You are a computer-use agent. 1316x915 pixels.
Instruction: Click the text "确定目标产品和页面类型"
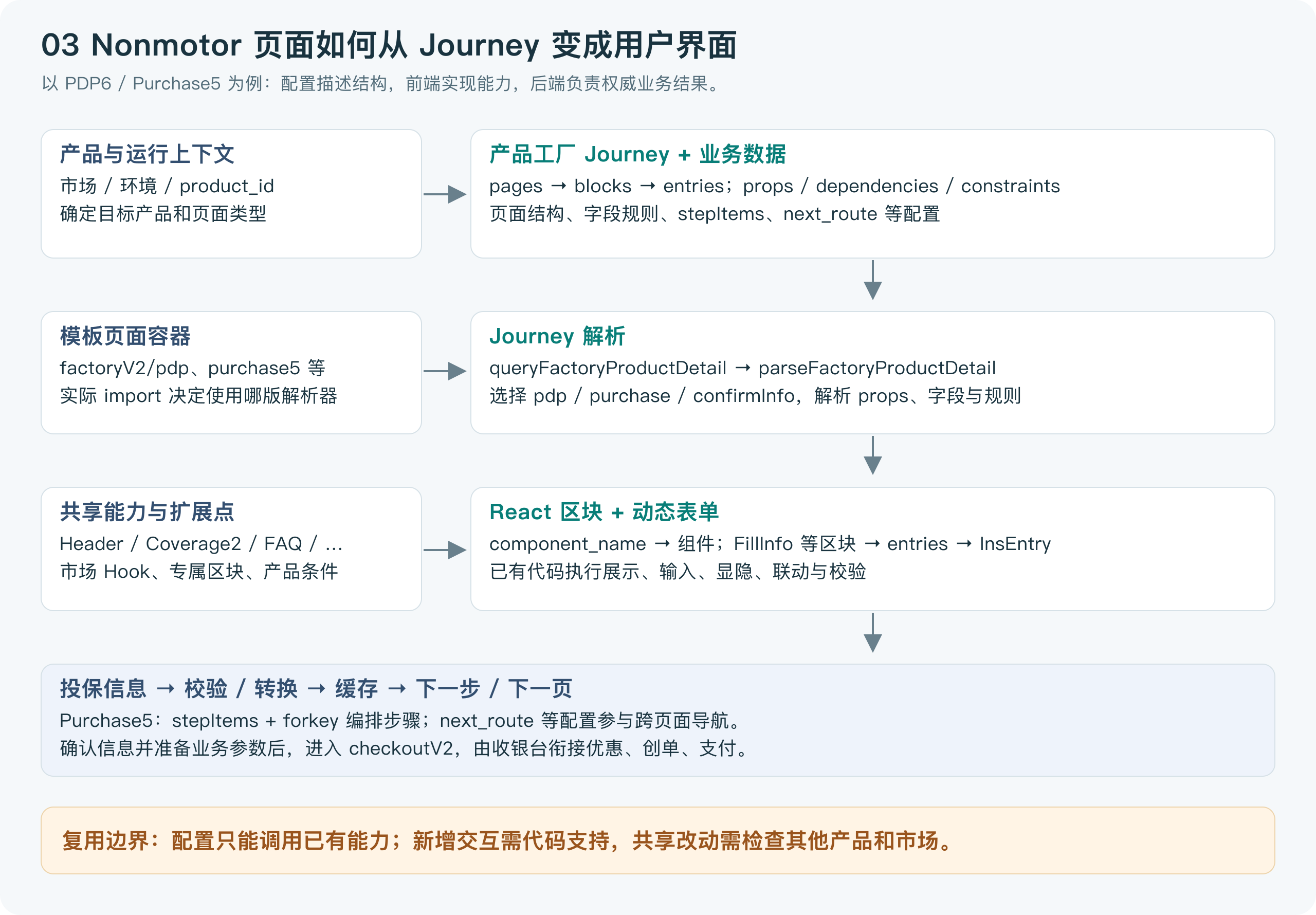pos(163,214)
